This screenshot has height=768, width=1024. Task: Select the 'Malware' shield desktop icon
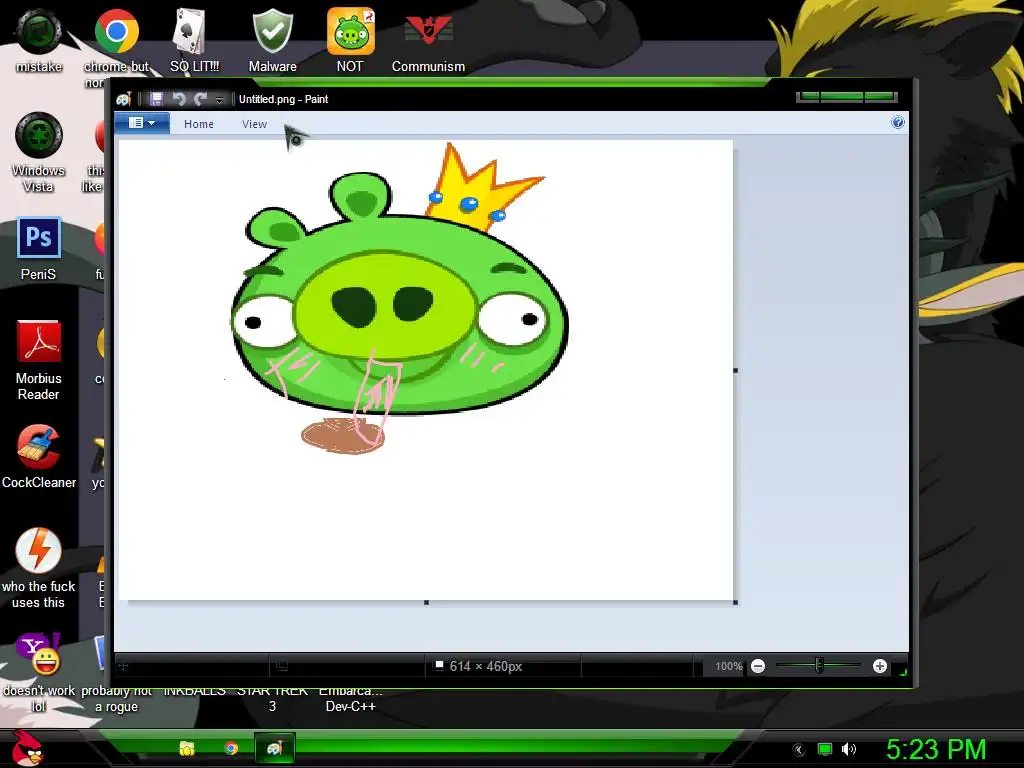(x=272, y=40)
